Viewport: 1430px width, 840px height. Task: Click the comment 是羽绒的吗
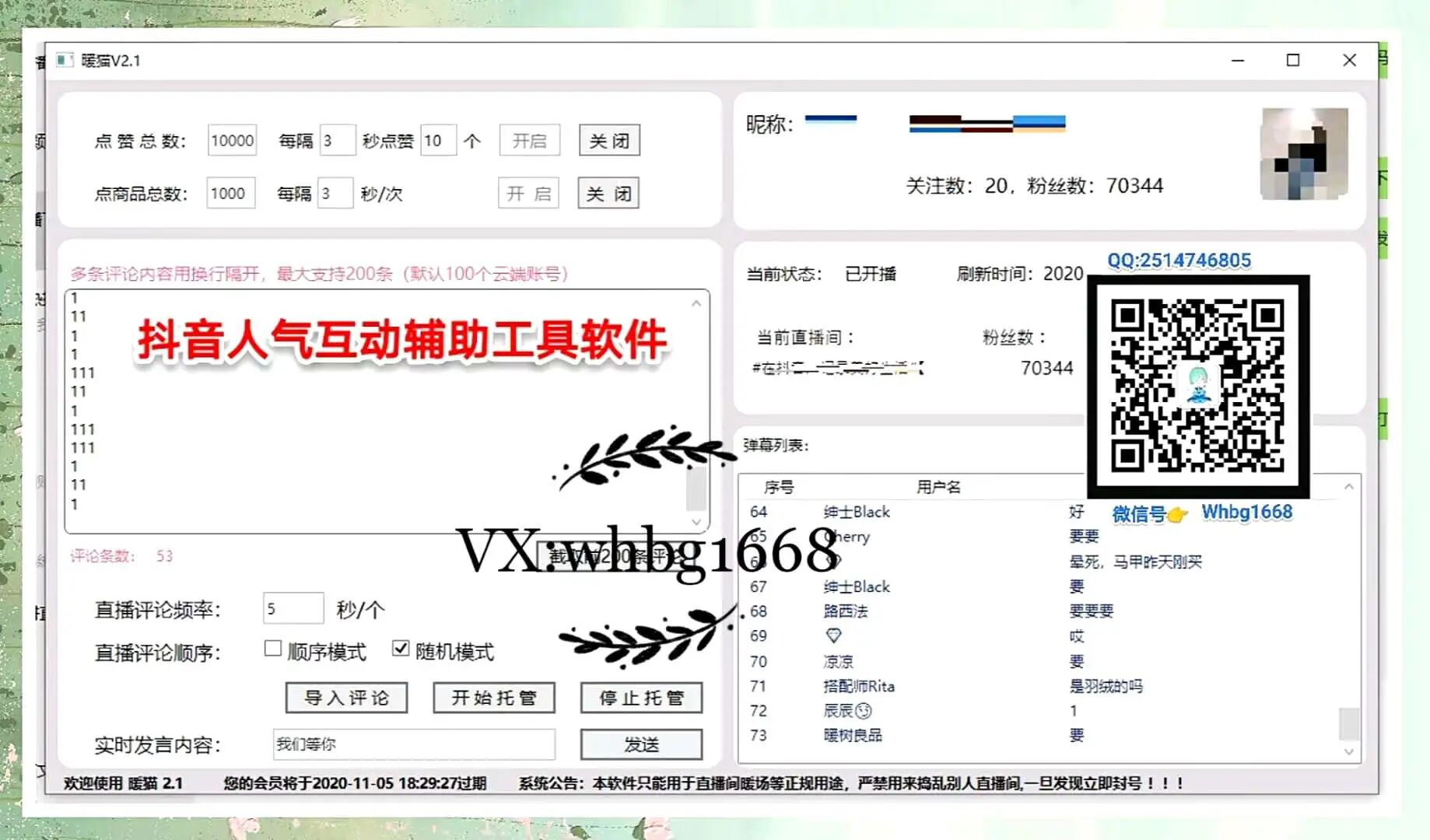pos(1106,686)
